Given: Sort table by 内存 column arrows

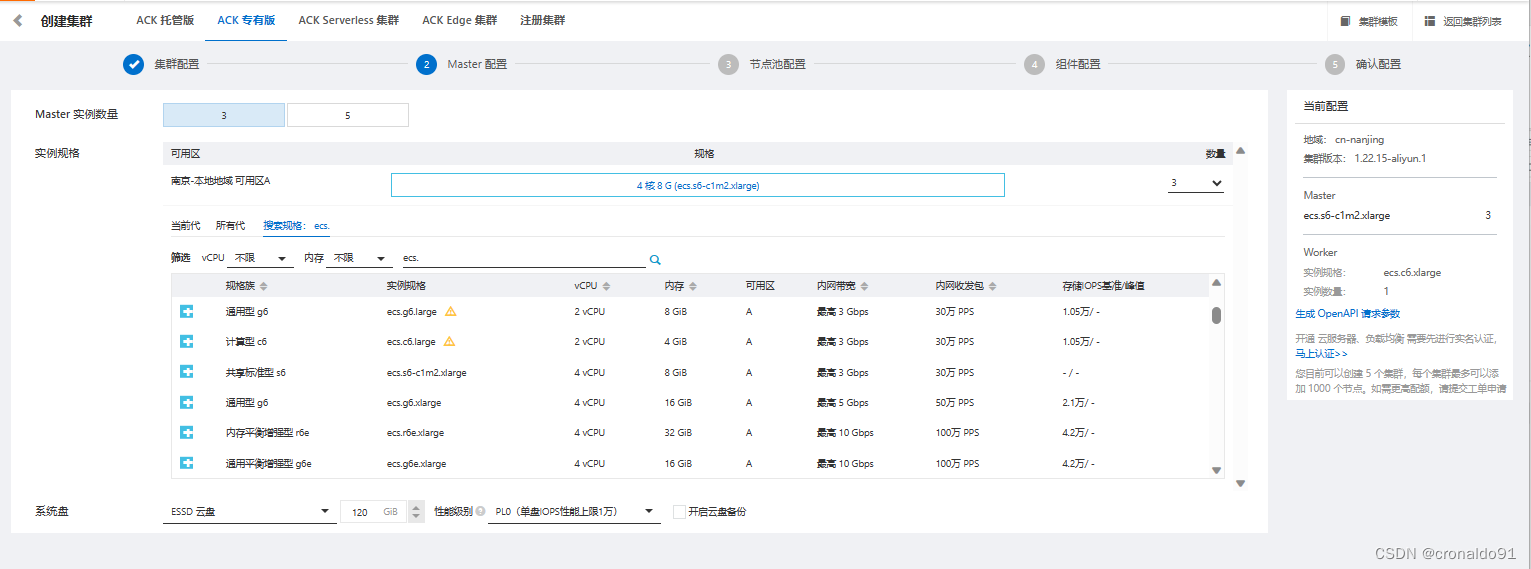Looking at the screenshot, I should click(x=692, y=286).
